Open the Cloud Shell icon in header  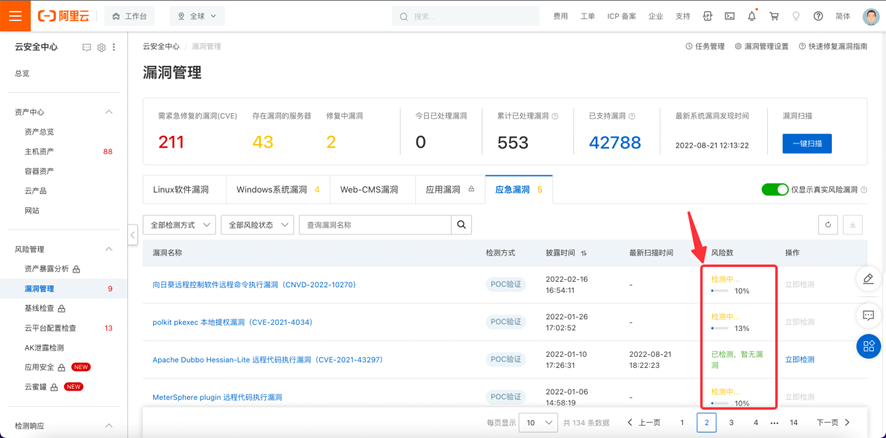729,16
